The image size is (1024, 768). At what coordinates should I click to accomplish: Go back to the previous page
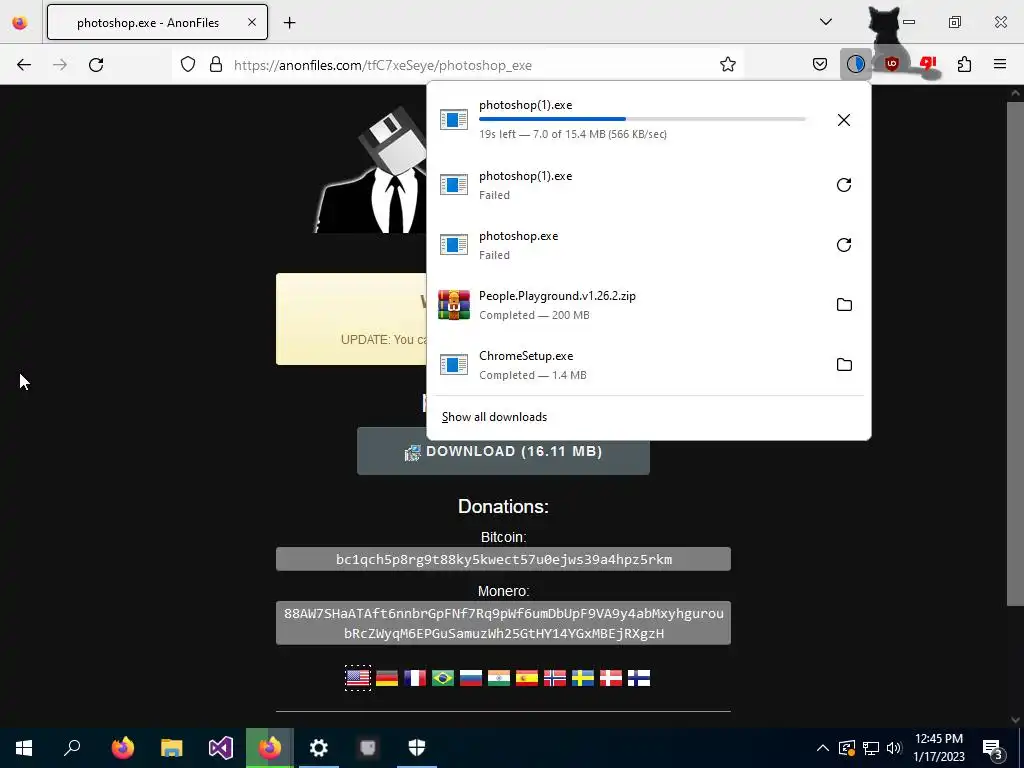pos(24,65)
